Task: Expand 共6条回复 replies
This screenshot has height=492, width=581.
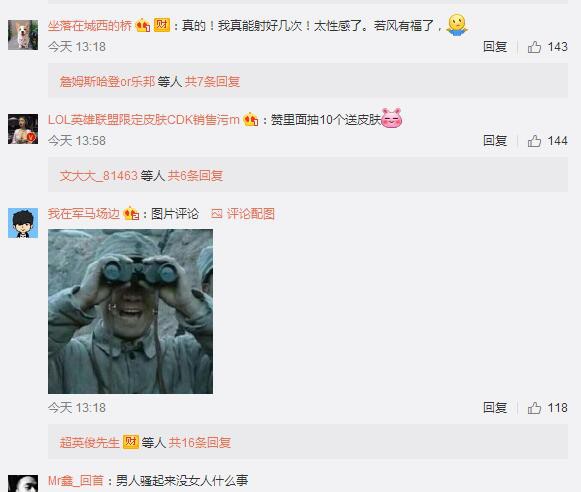Action: [195, 175]
